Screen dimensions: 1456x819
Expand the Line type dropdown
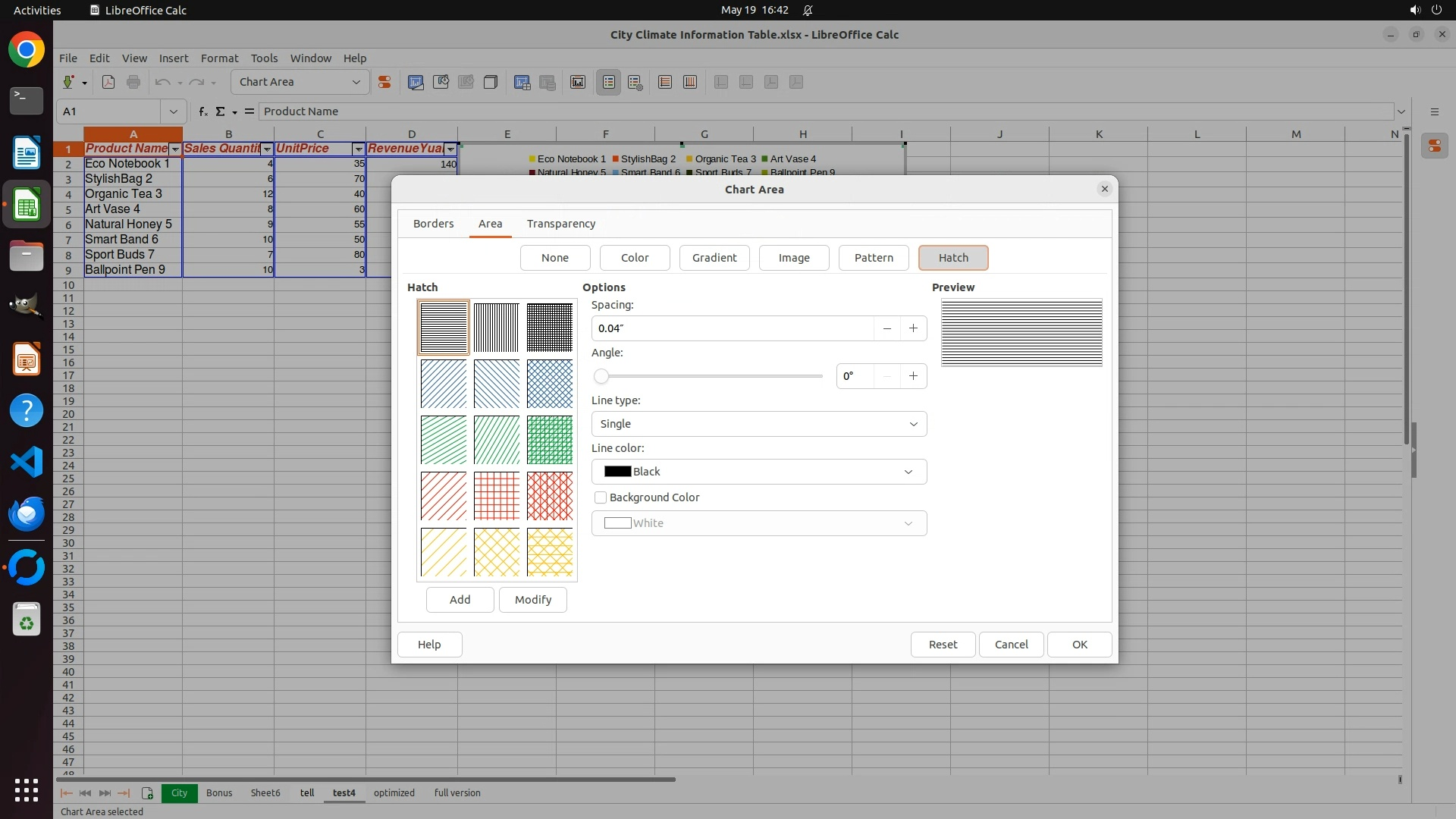[x=758, y=424]
